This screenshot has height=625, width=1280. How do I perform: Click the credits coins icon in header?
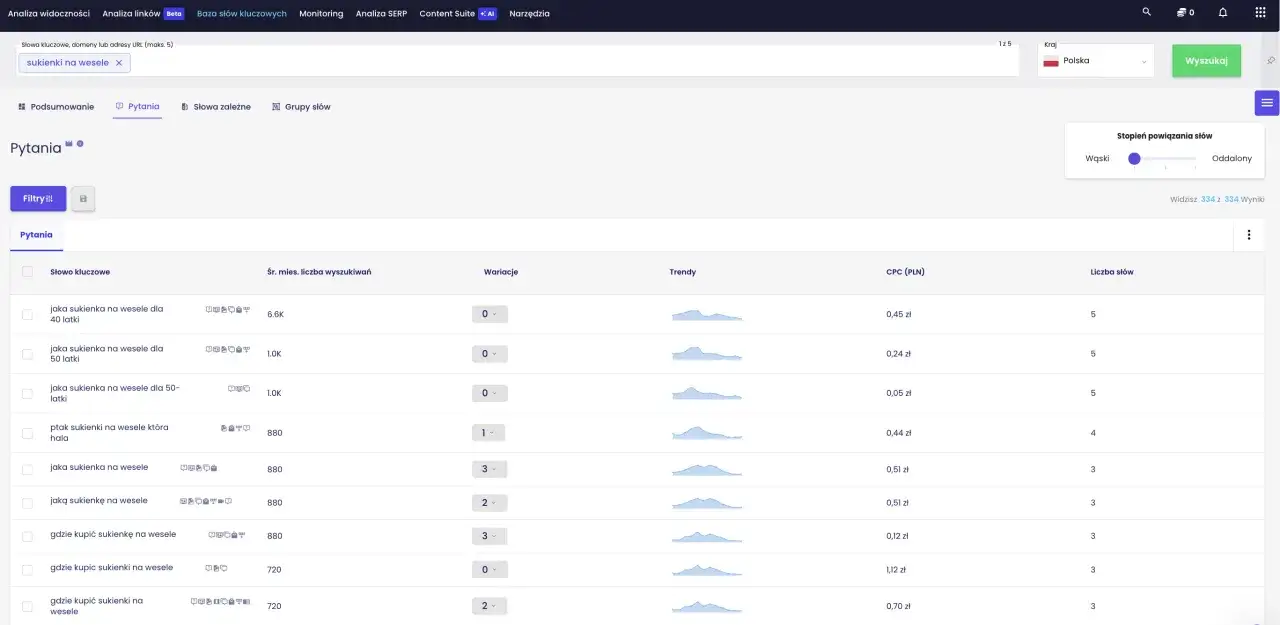pyautogui.click(x=1183, y=13)
